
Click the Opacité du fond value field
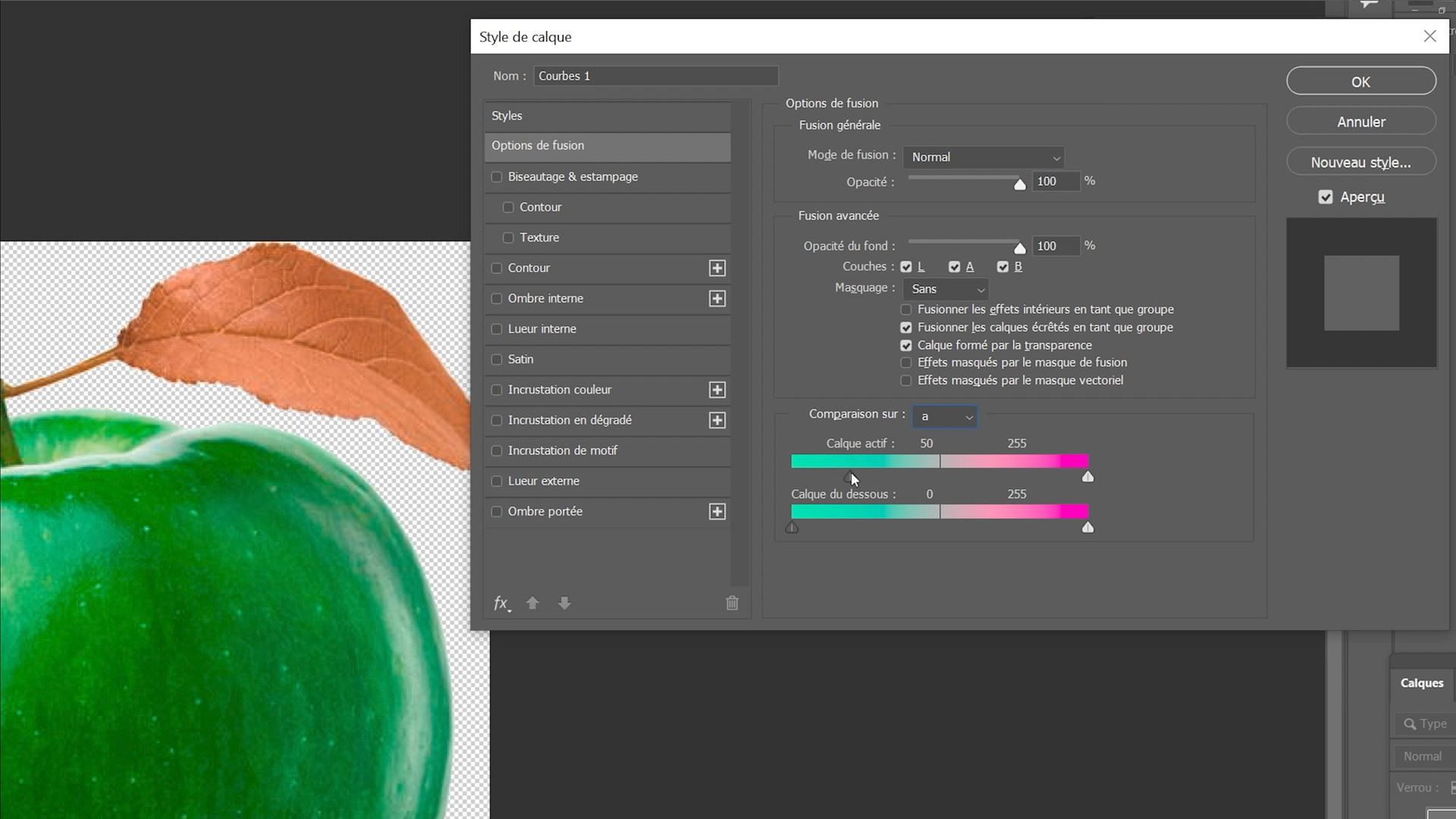pos(1056,246)
